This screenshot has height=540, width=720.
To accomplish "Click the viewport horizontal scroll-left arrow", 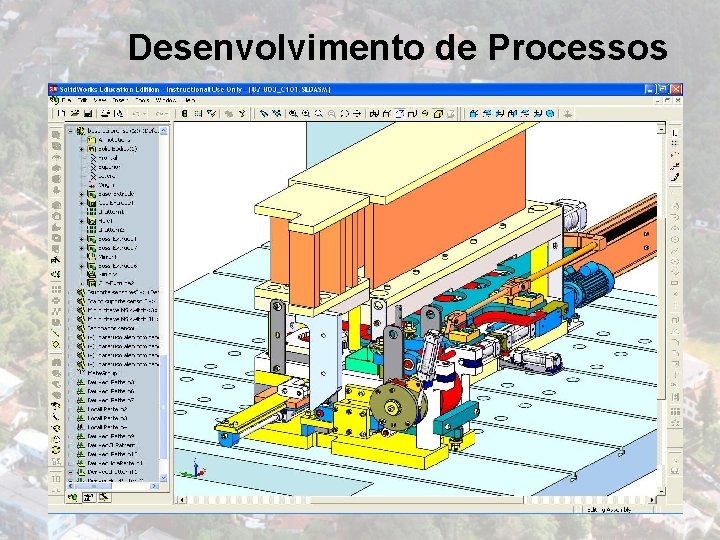I will click(182, 500).
